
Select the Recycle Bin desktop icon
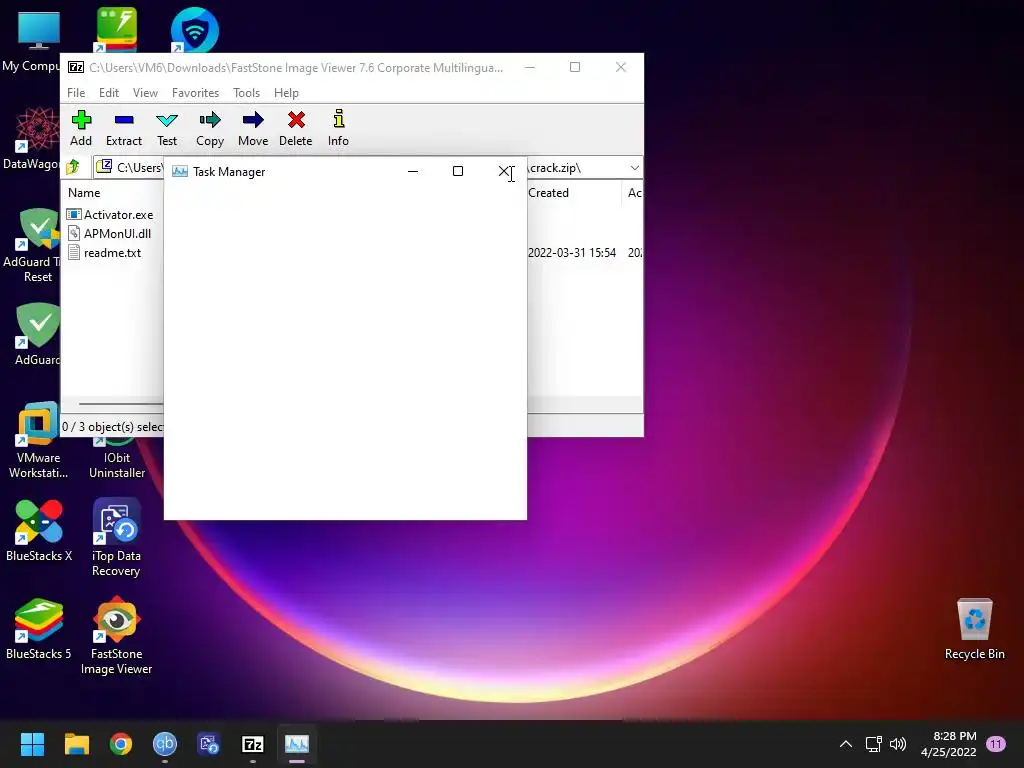[x=974, y=629]
